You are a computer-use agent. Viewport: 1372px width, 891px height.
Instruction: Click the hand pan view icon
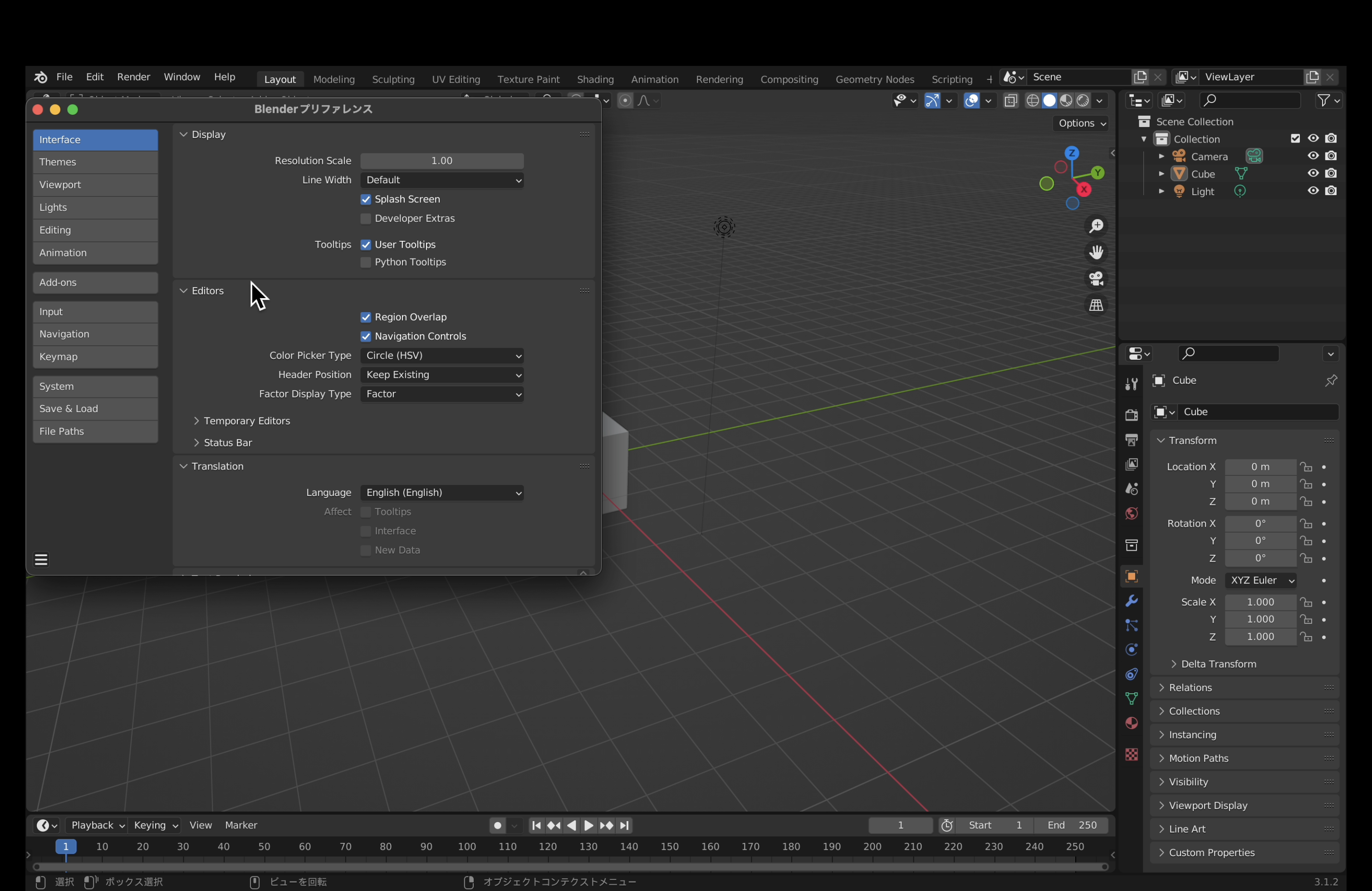1096,252
